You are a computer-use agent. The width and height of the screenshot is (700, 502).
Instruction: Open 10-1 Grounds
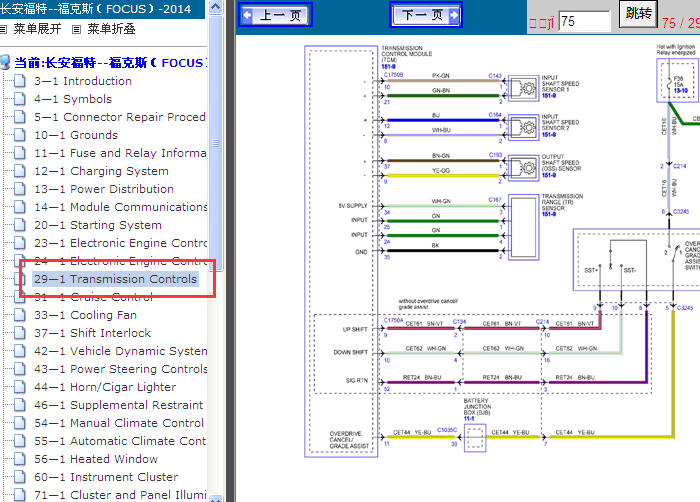point(76,135)
